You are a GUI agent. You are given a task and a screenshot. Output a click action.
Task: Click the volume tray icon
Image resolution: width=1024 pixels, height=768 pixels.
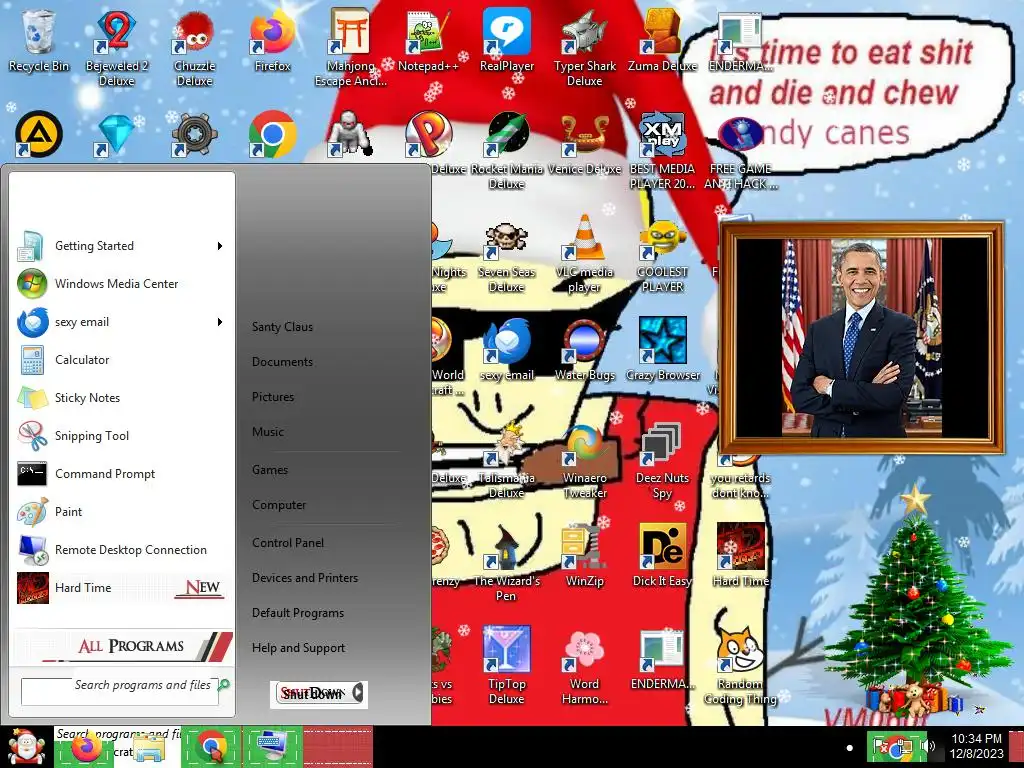click(927, 746)
